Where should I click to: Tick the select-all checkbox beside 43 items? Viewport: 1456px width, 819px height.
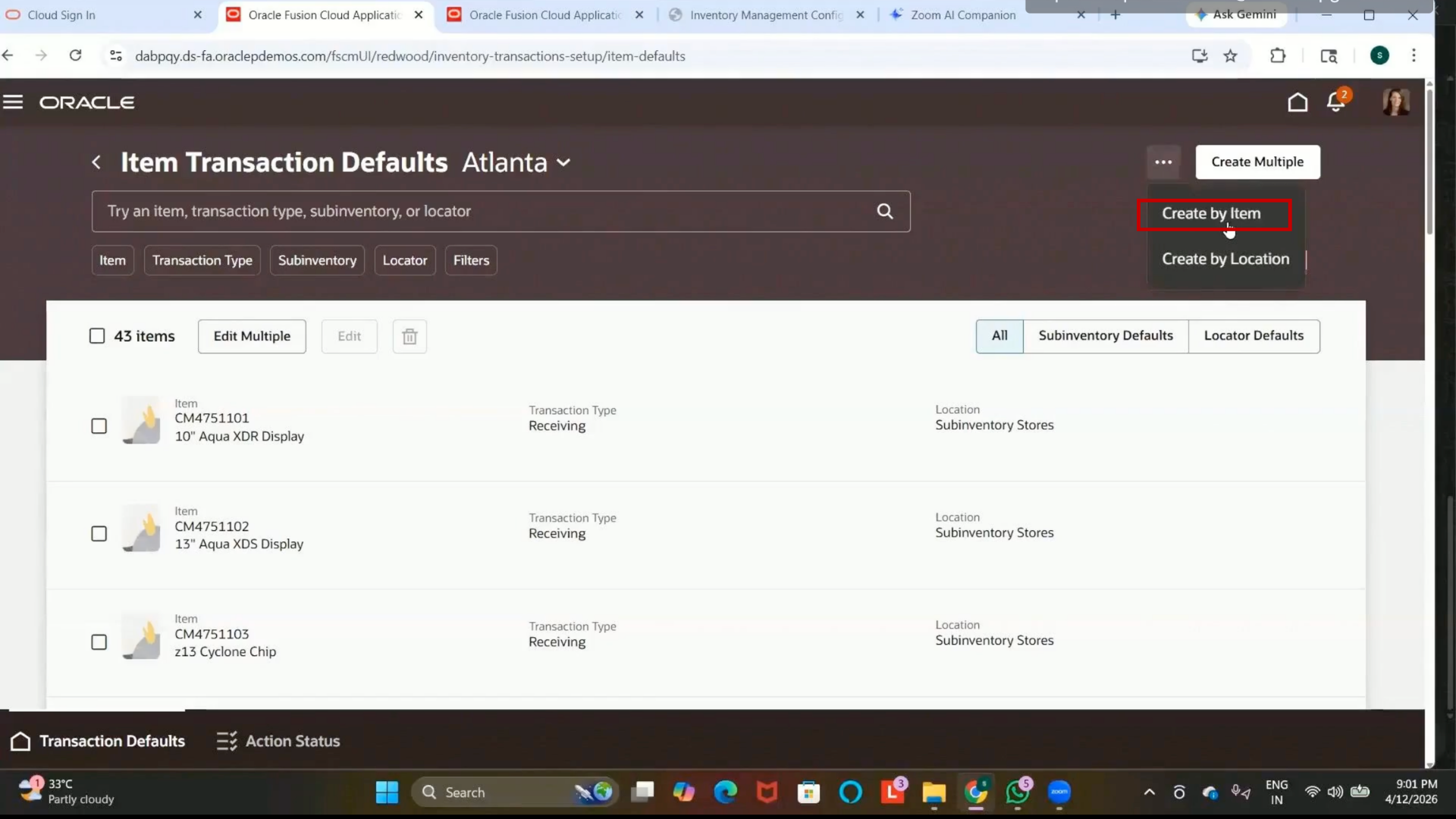pos(97,336)
